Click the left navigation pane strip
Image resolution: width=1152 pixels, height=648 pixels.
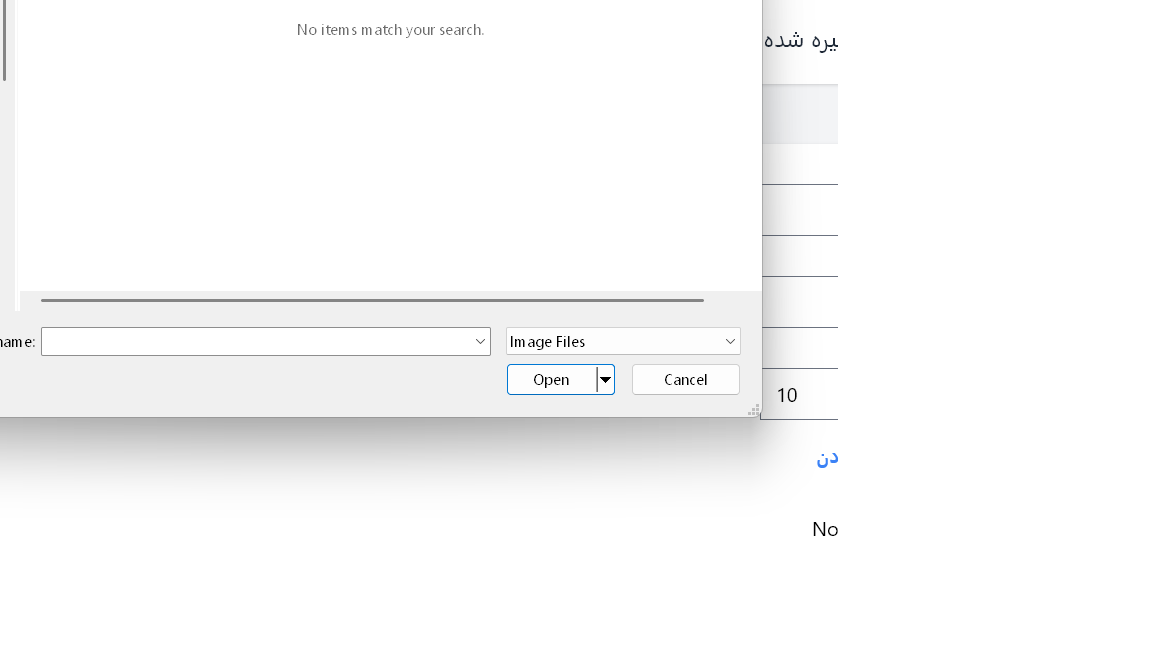pos(9,200)
